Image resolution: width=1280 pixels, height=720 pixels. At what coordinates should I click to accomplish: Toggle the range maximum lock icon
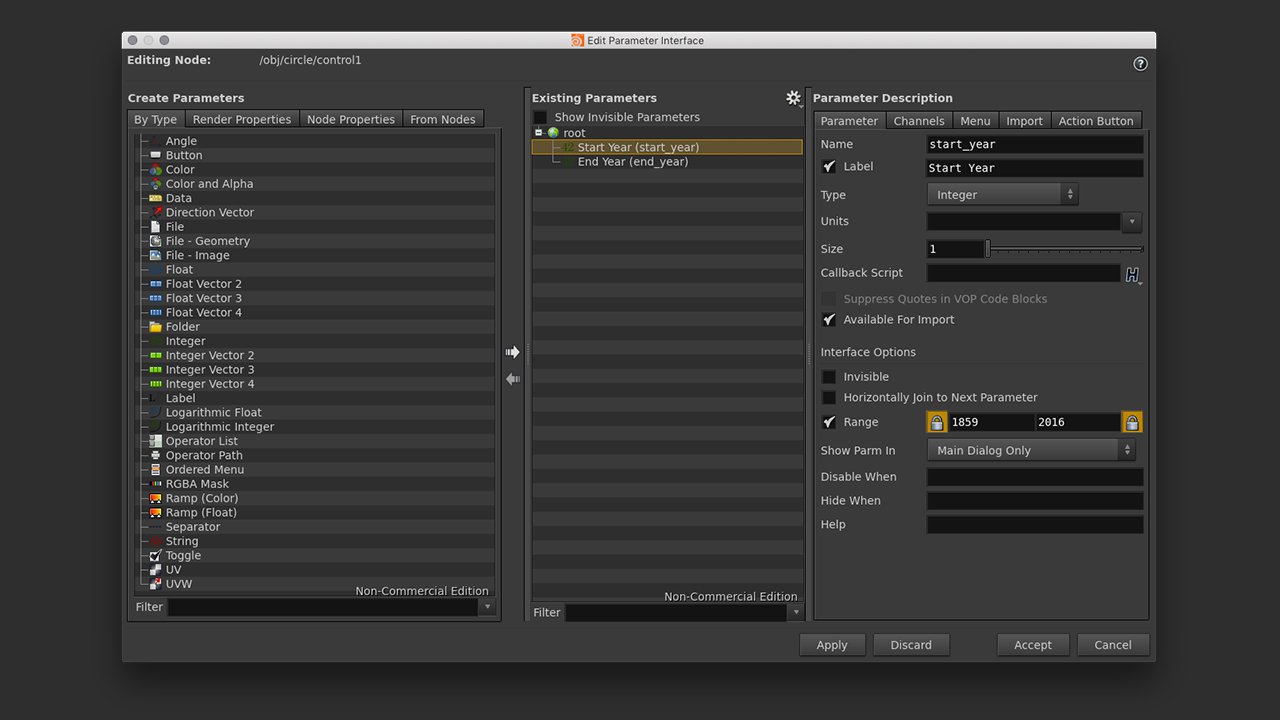(x=1132, y=422)
